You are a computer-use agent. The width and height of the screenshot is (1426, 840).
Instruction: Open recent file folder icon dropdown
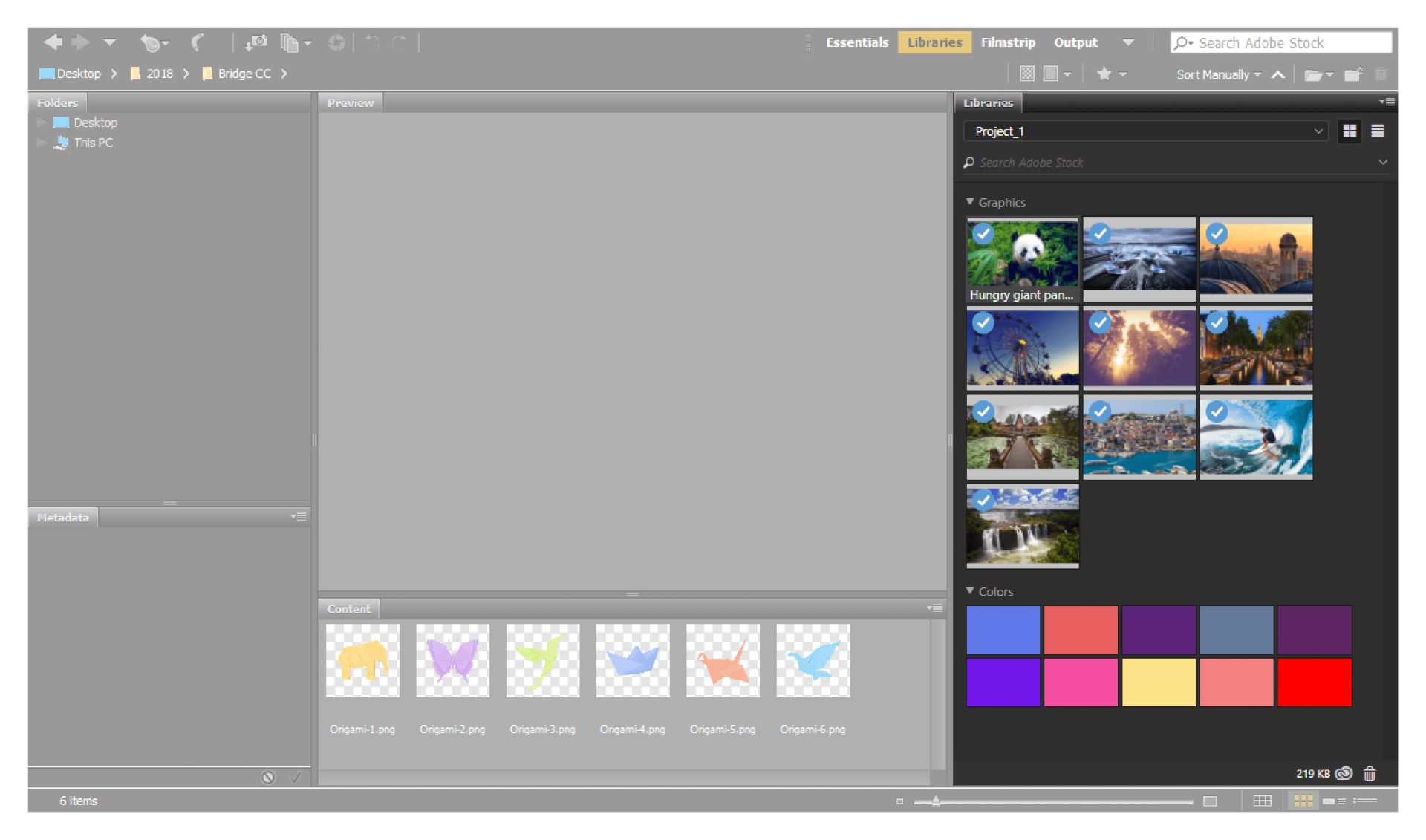click(x=1318, y=74)
